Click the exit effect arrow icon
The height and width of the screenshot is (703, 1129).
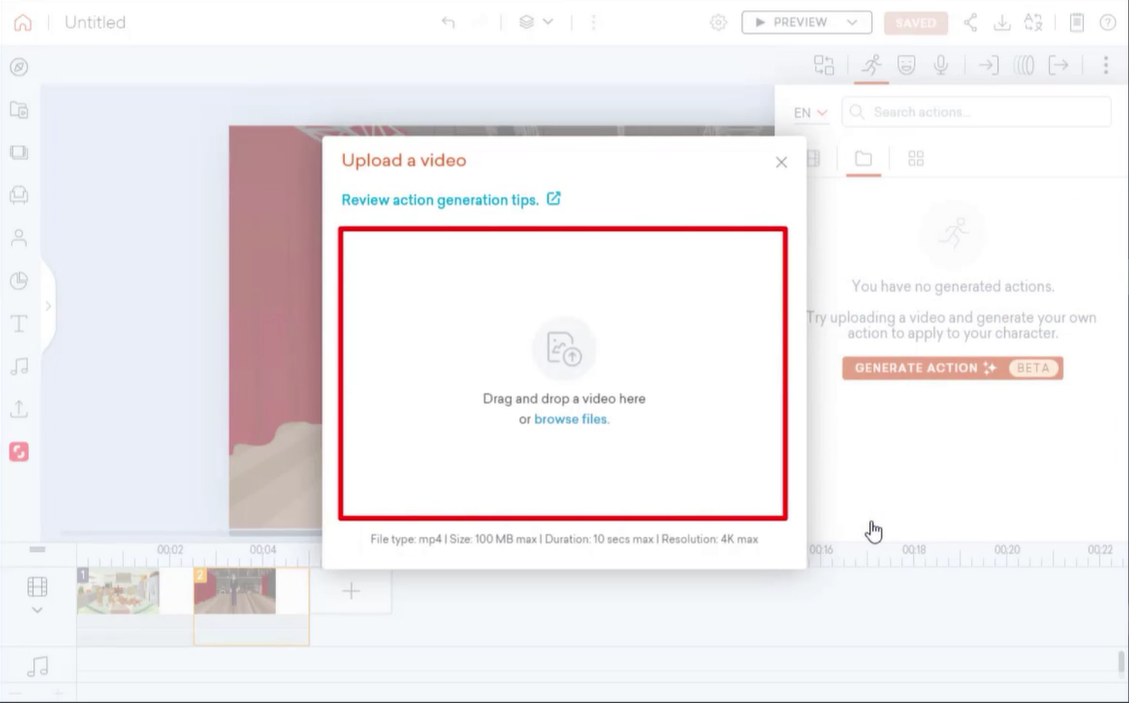coord(1058,65)
